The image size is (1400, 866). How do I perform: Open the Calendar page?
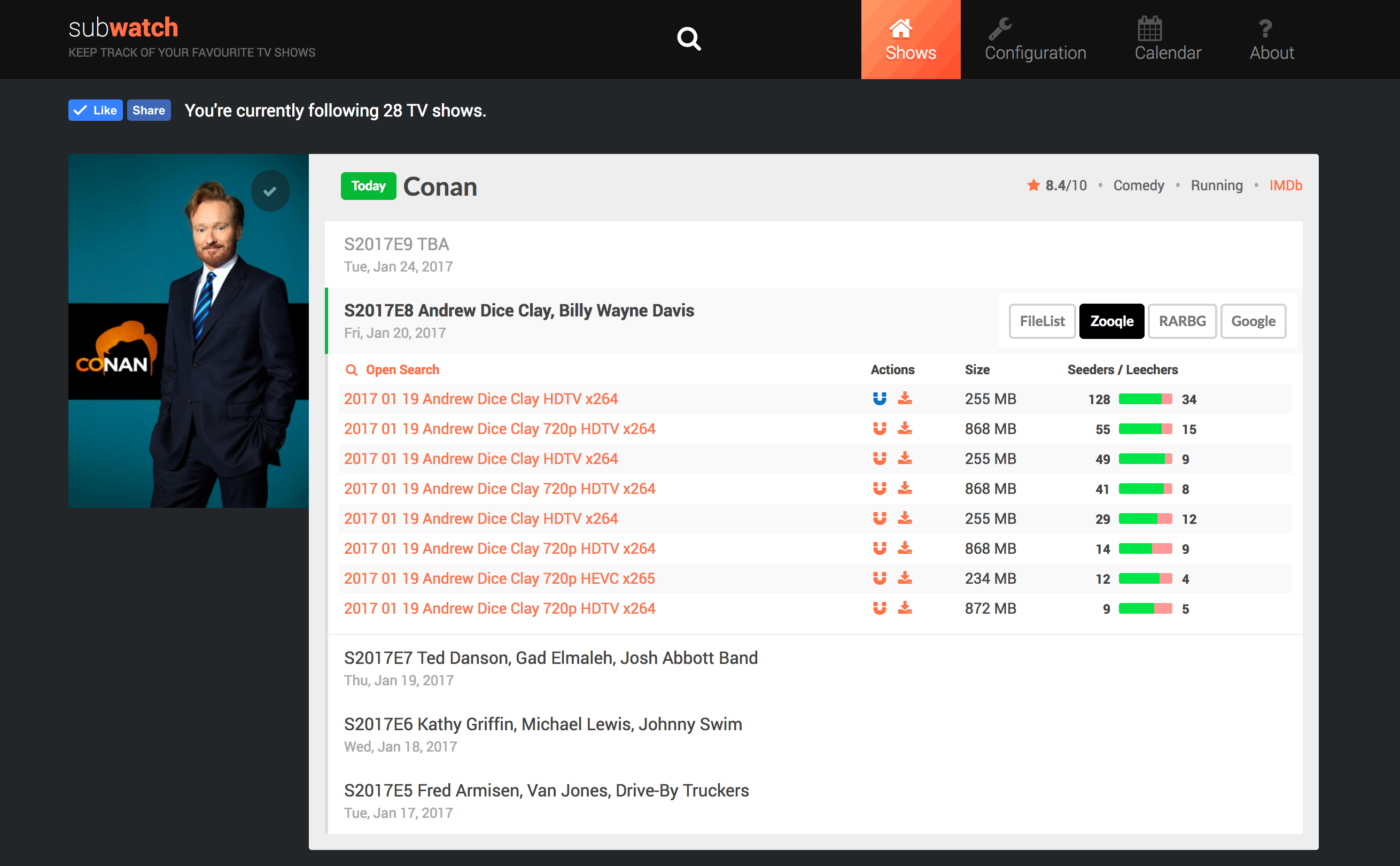tap(1167, 39)
